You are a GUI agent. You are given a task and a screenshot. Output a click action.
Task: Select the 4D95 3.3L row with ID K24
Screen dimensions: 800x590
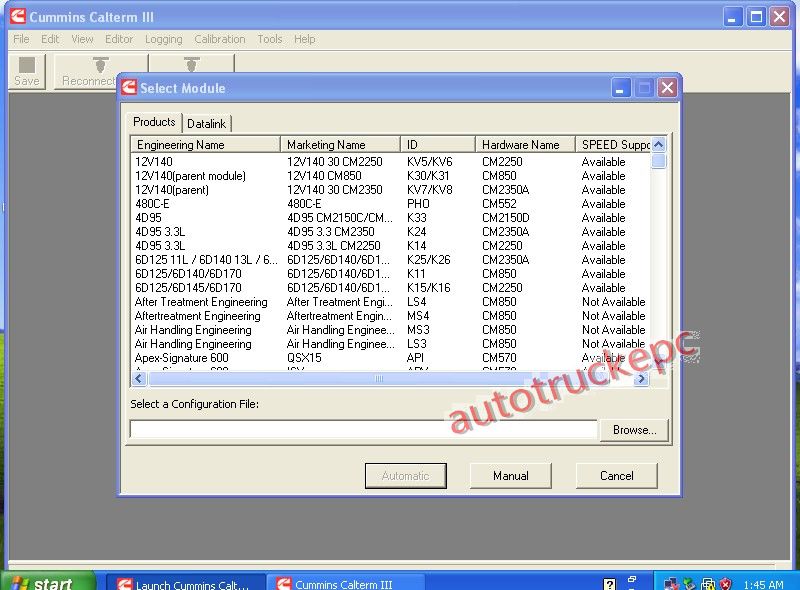[x=390, y=232]
